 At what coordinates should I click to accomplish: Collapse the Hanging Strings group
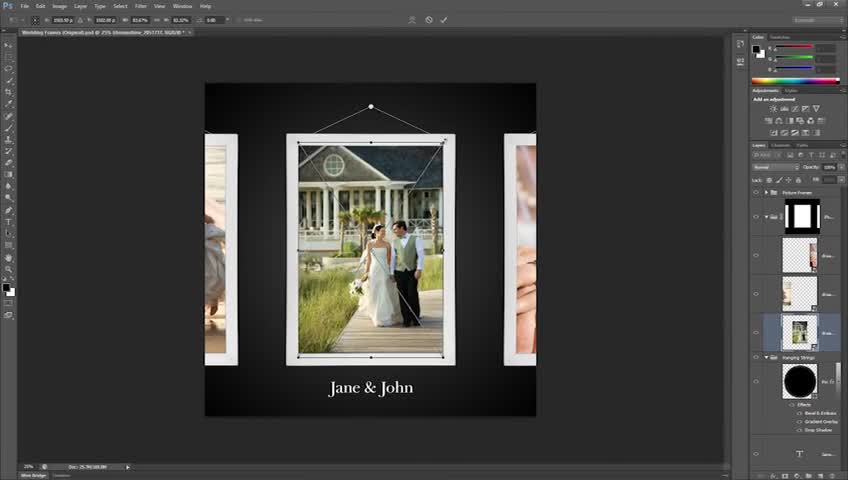pyautogui.click(x=766, y=357)
